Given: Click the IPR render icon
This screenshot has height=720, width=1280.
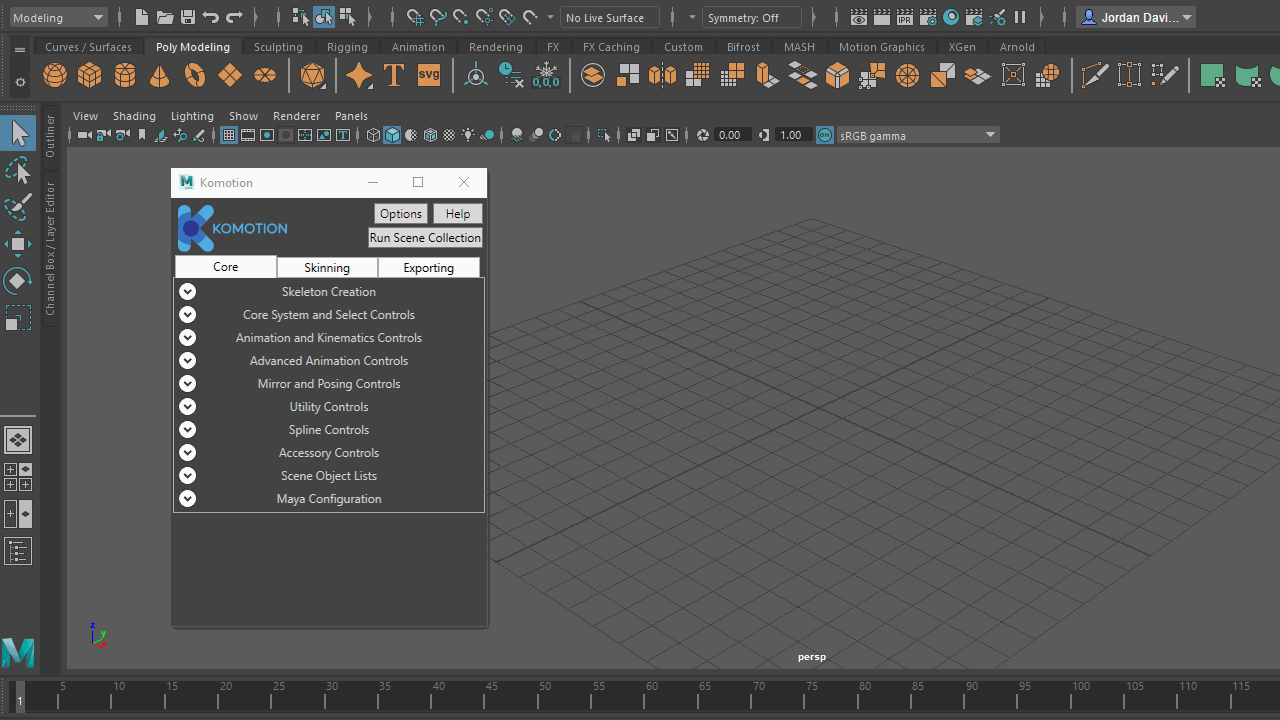Looking at the screenshot, I should pyautogui.click(x=904, y=17).
